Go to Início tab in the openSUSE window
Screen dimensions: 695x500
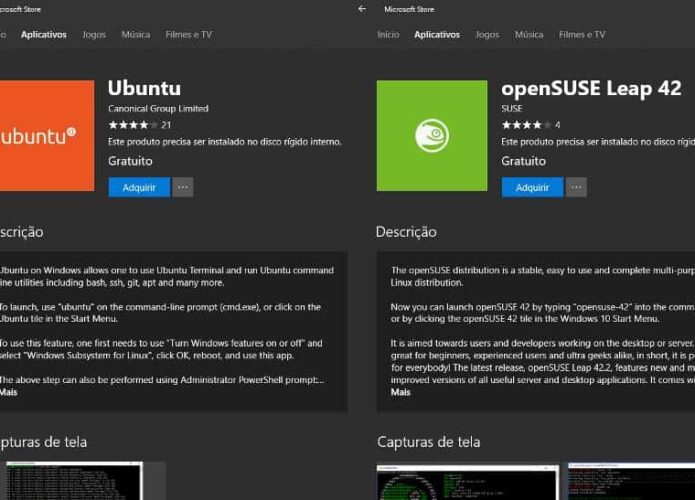tap(388, 35)
